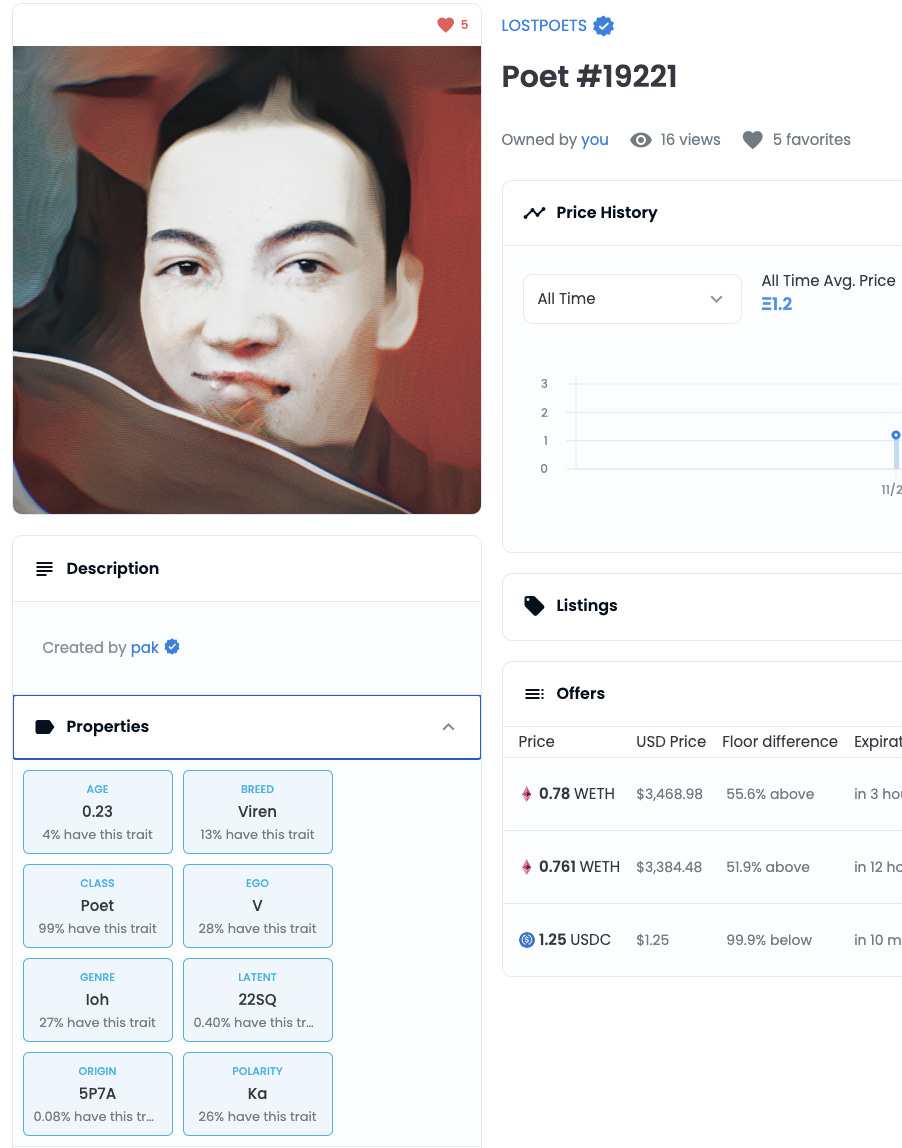Click the 55.6% above floor difference
902x1148 pixels.
770,794
